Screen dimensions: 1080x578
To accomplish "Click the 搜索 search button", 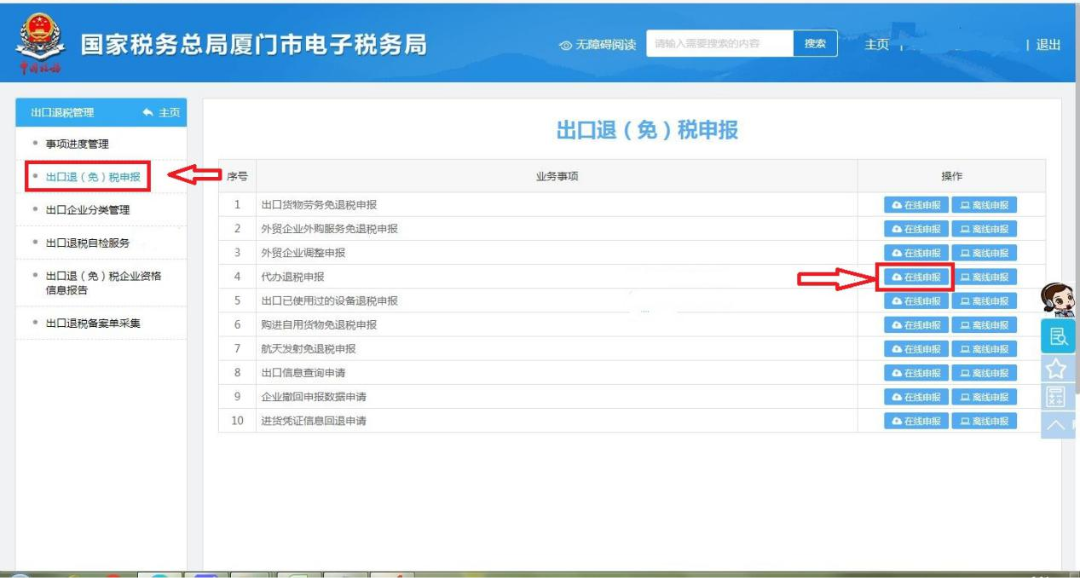I will coord(816,43).
